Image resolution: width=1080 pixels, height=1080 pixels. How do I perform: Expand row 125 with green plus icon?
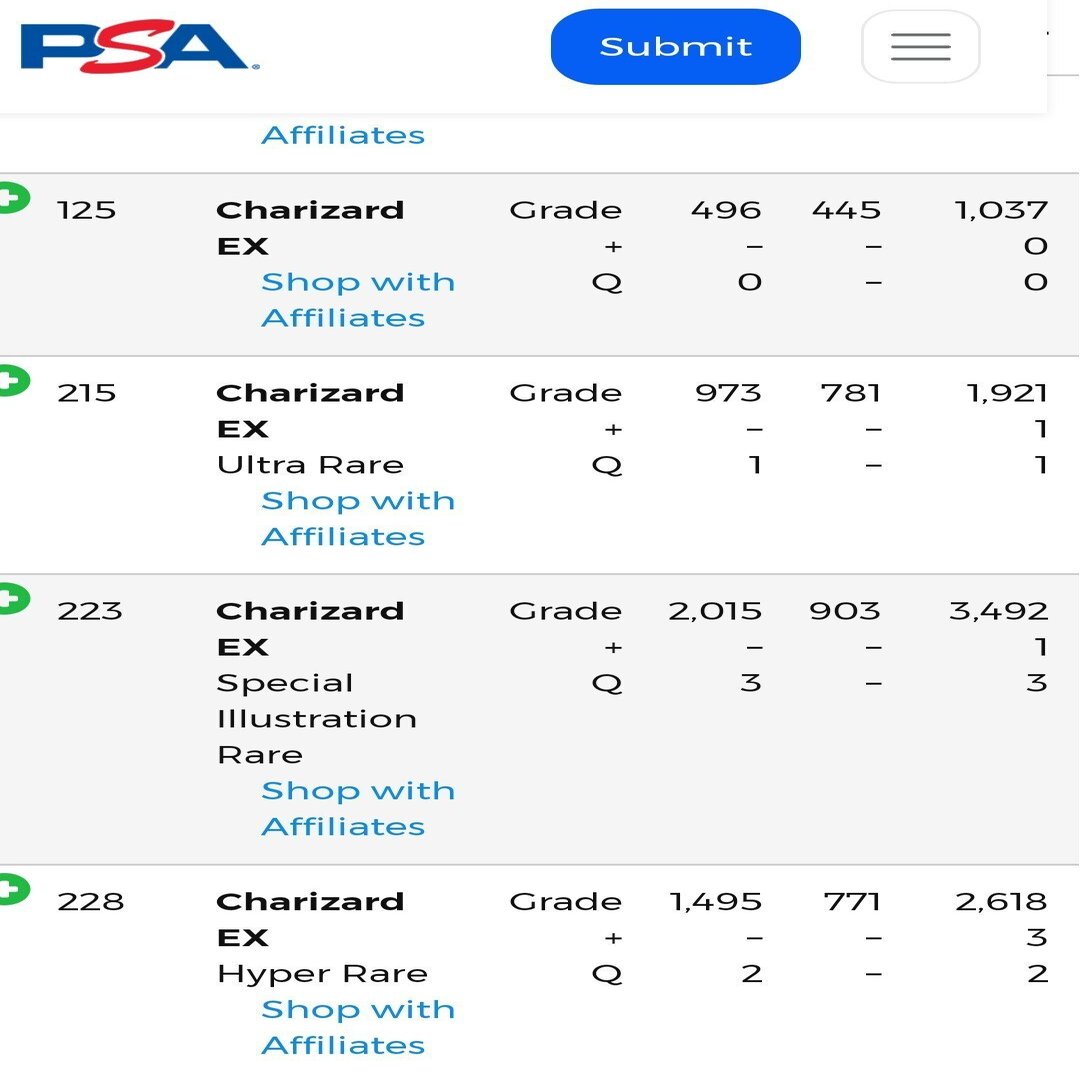point(13,198)
